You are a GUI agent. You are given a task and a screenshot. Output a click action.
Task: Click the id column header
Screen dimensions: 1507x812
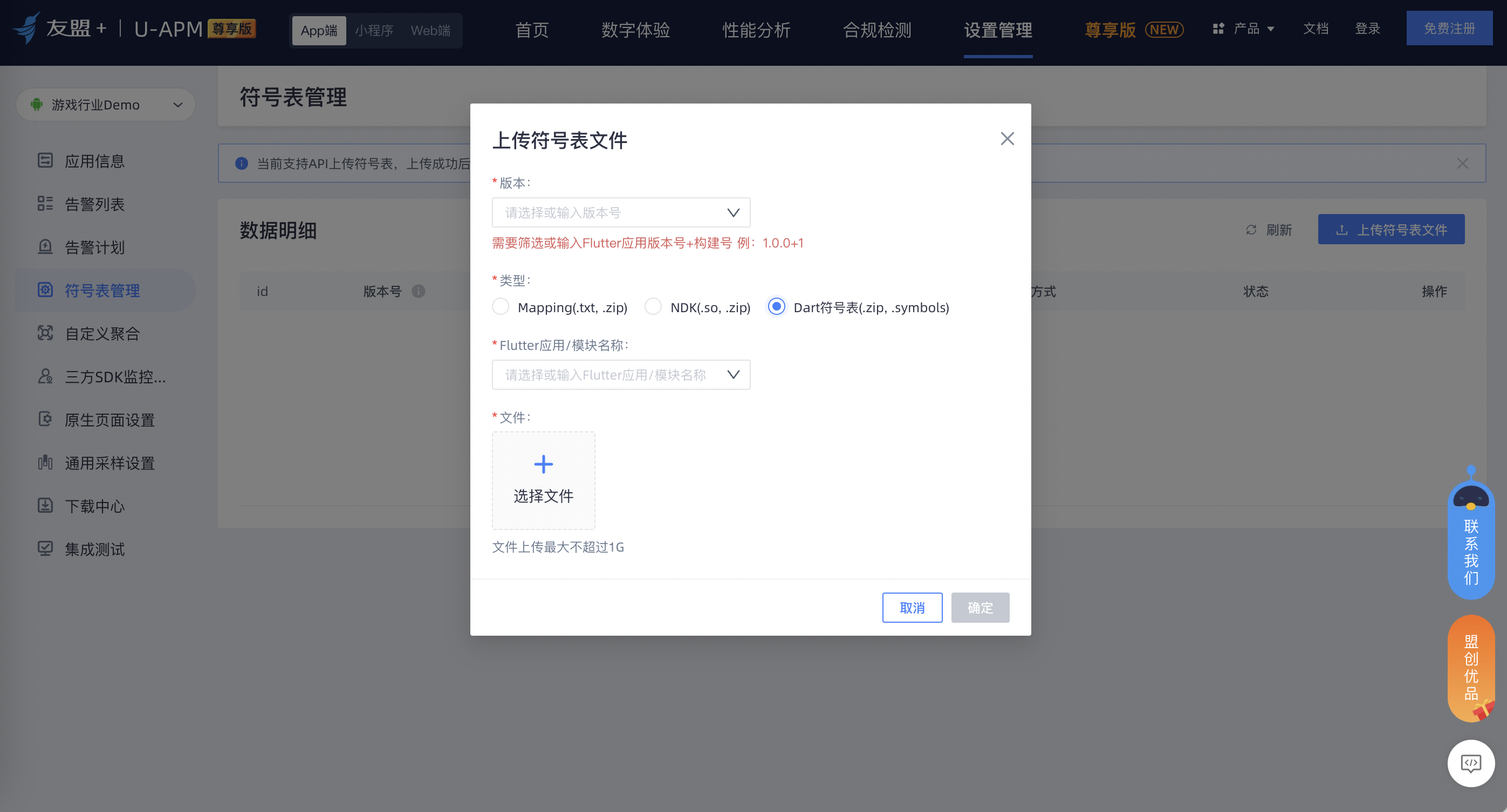(262, 291)
